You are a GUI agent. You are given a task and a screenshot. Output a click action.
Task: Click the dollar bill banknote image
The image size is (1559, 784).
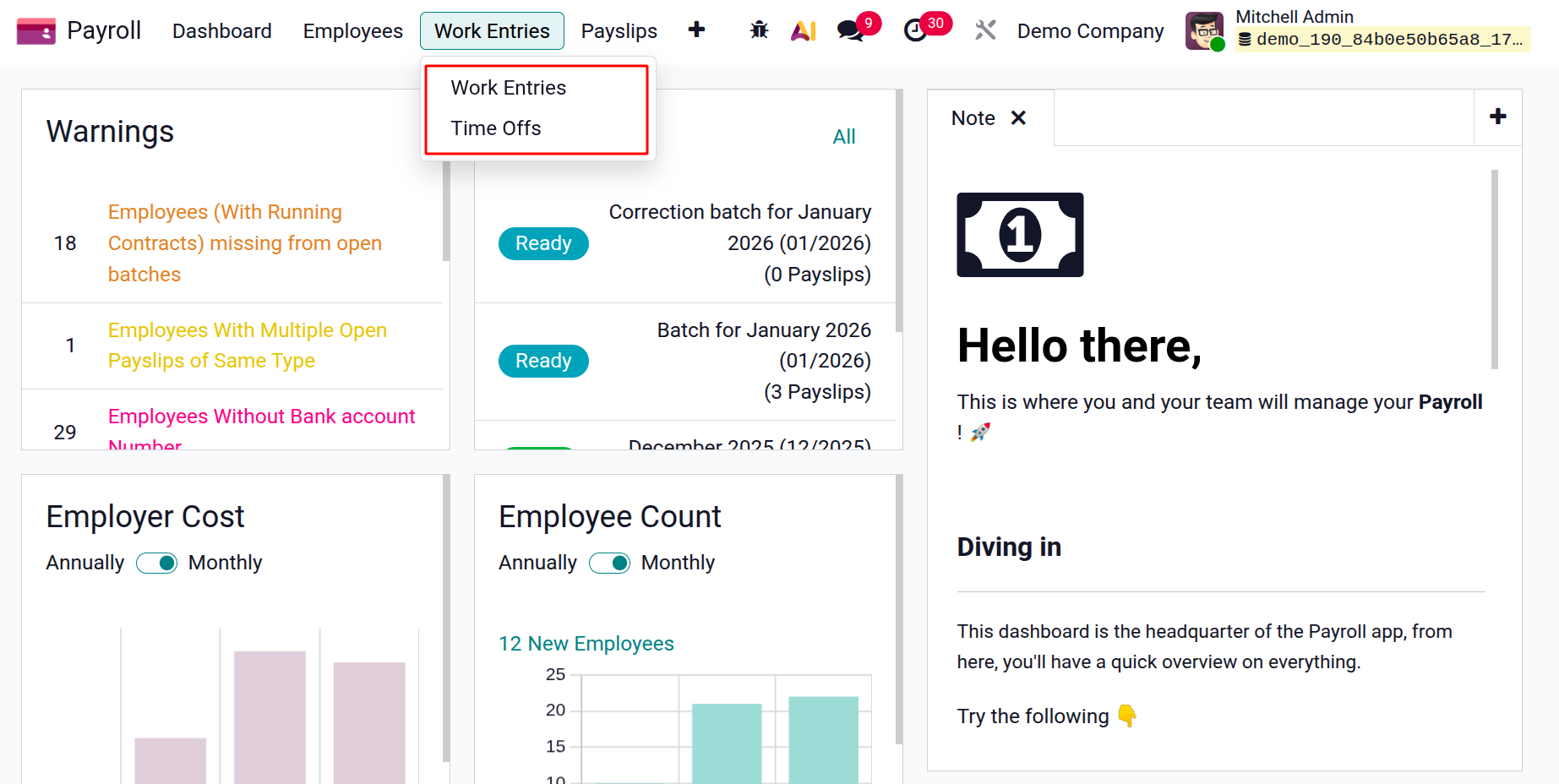1020,235
